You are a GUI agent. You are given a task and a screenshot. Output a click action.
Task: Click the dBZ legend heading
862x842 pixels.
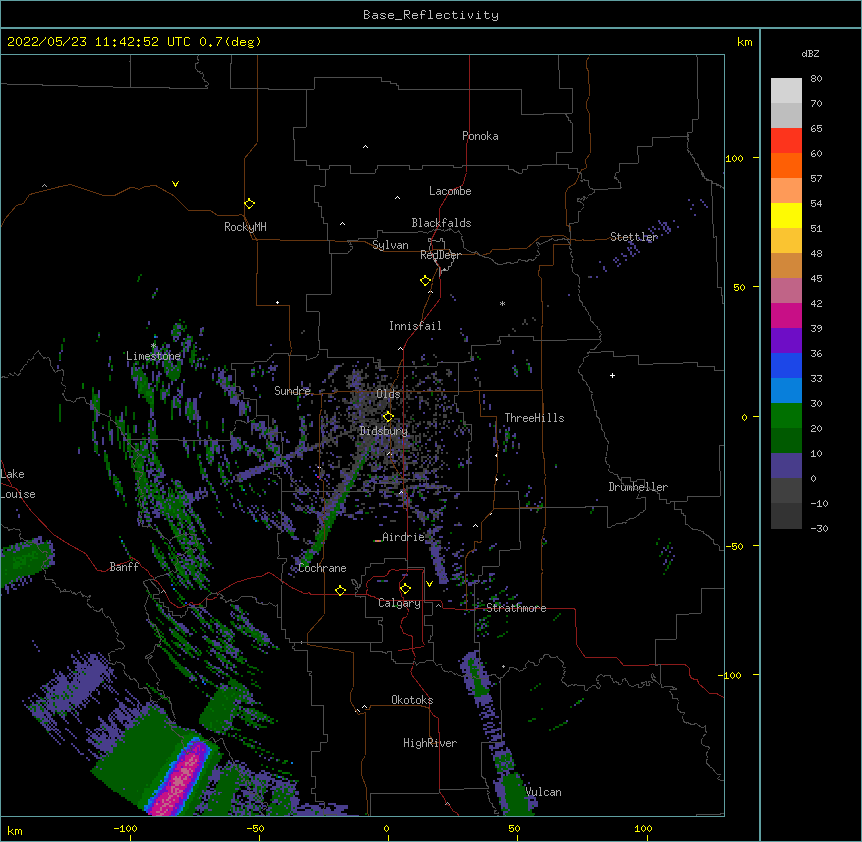point(810,54)
